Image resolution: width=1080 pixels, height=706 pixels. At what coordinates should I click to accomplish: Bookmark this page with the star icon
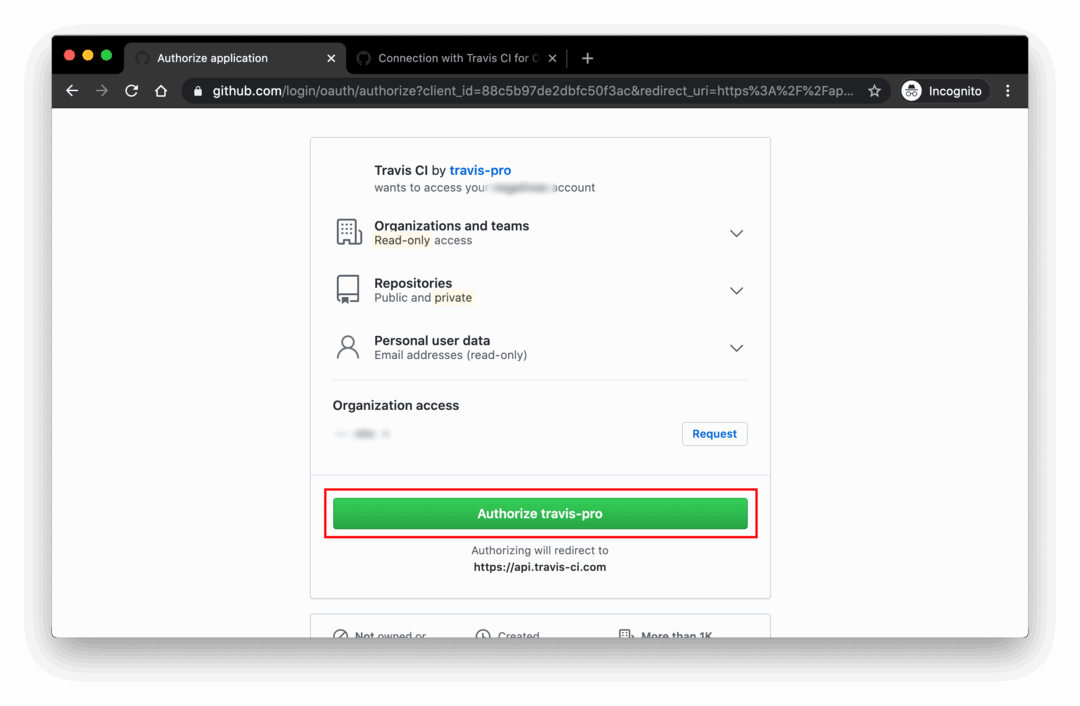point(874,91)
